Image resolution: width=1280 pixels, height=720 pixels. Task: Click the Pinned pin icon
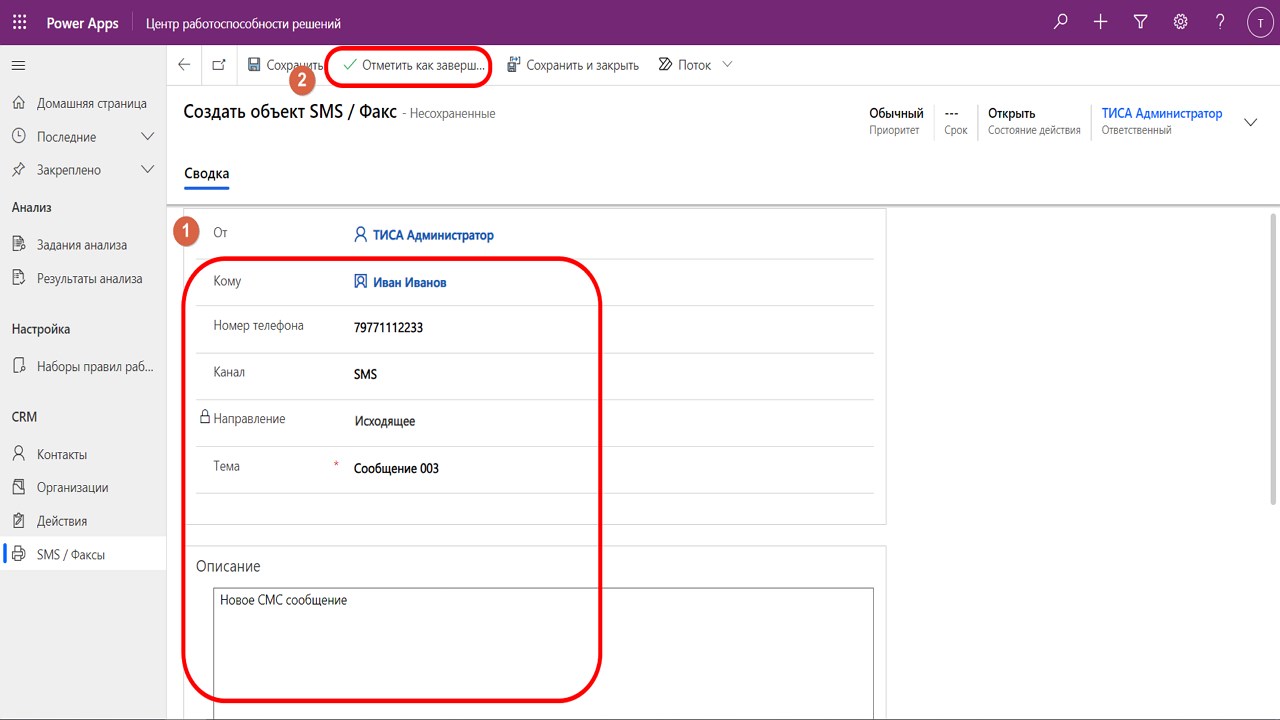[x=18, y=170]
